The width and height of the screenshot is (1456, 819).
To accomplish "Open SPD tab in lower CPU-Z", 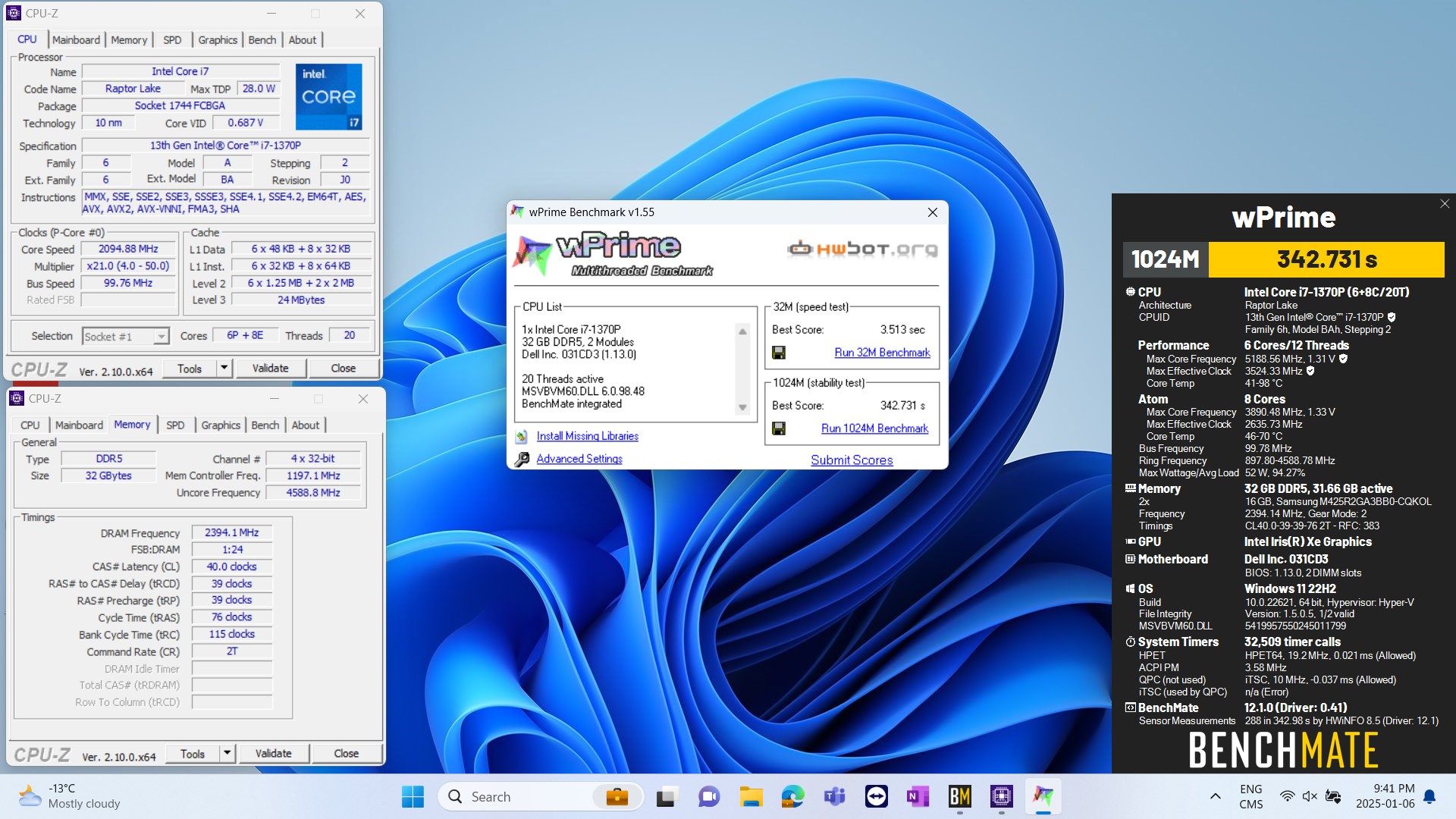I will click(x=175, y=425).
